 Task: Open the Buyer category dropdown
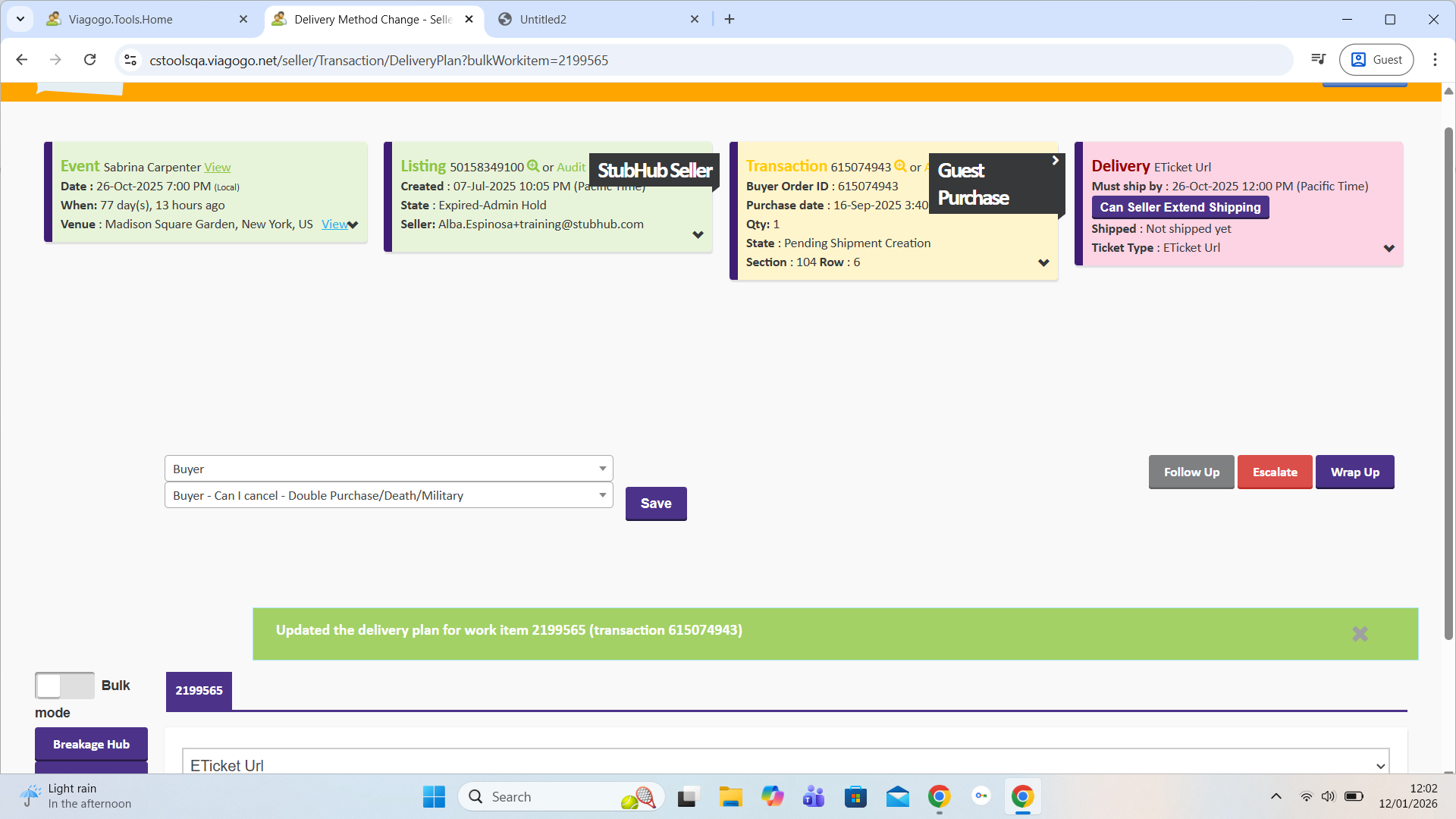tap(388, 469)
